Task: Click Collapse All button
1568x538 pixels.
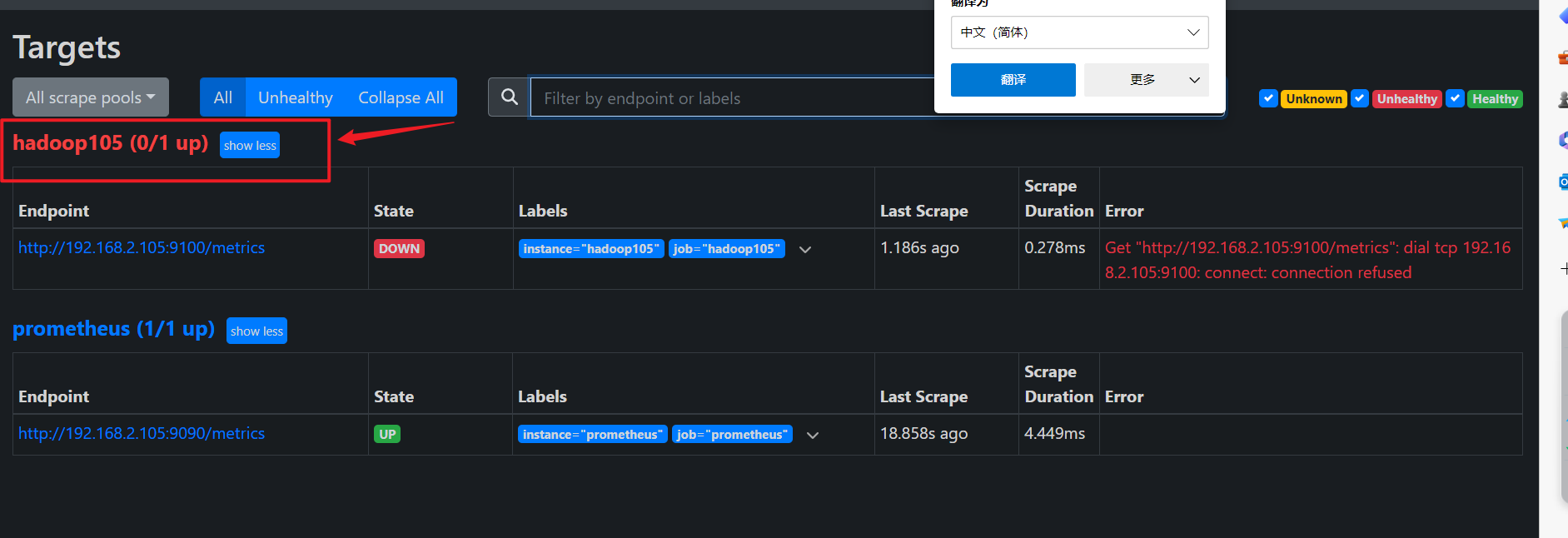Action: pyautogui.click(x=401, y=97)
